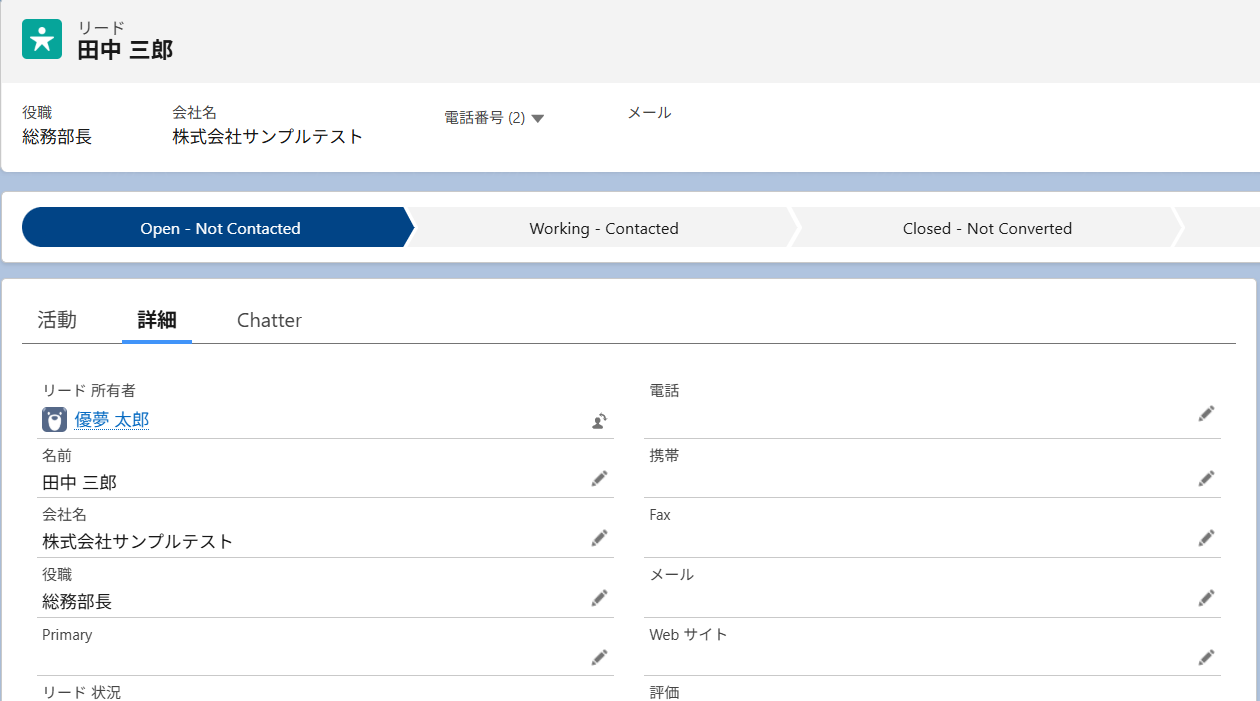Switch to the 活動 tab

click(57, 320)
